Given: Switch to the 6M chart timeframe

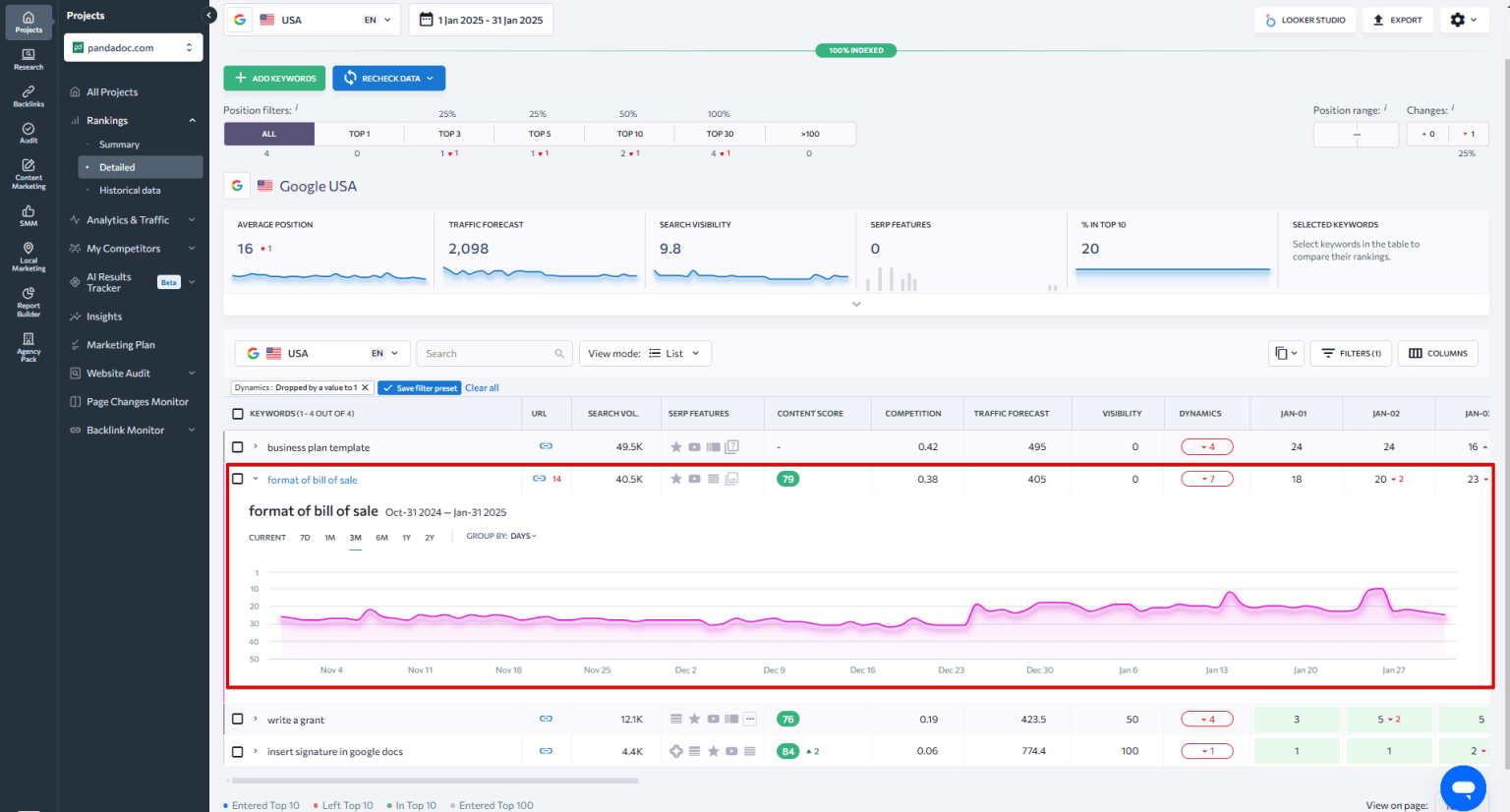Looking at the screenshot, I should point(381,537).
